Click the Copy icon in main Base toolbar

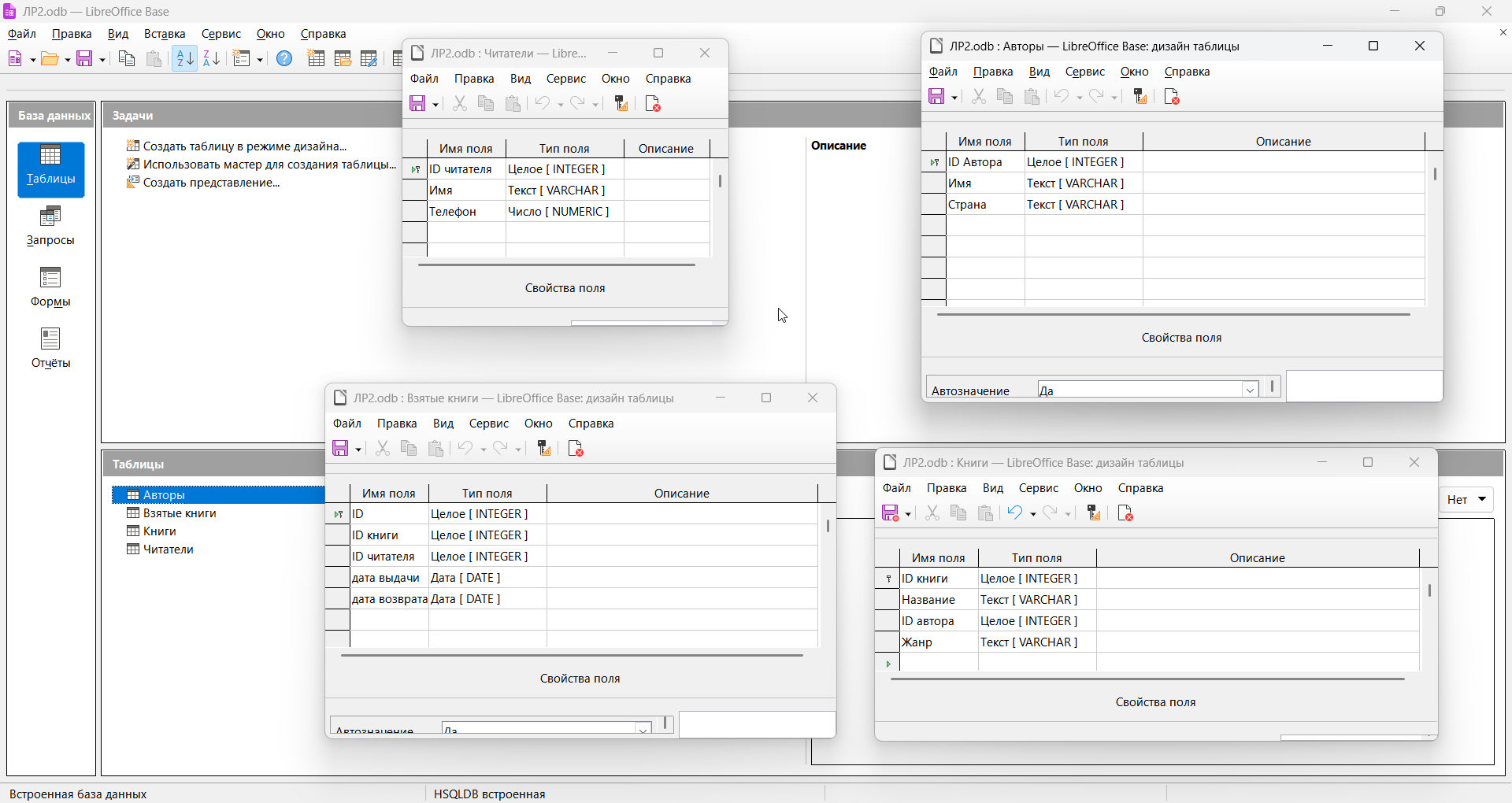tap(126, 58)
